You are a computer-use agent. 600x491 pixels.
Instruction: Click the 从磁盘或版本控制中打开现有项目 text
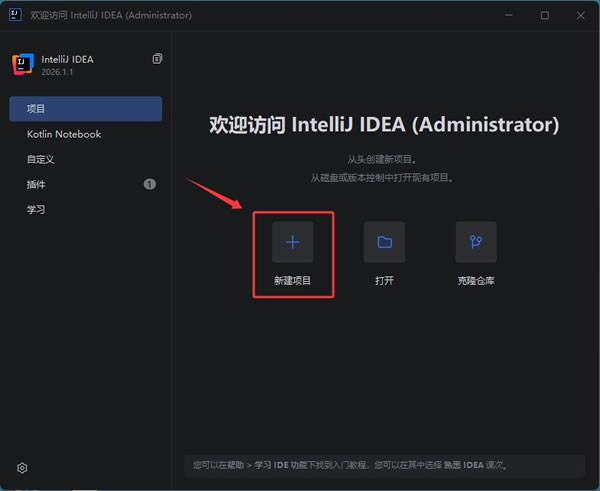(x=382, y=178)
